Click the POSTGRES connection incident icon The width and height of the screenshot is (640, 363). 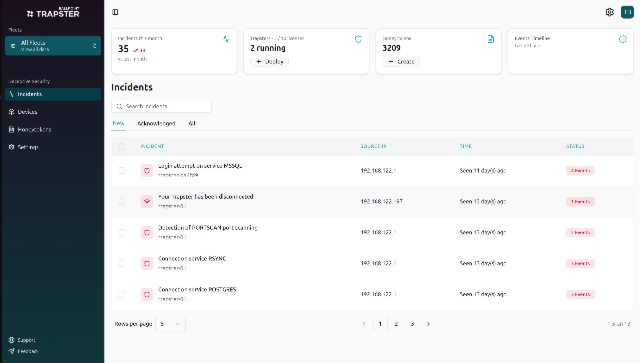[147, 294]
